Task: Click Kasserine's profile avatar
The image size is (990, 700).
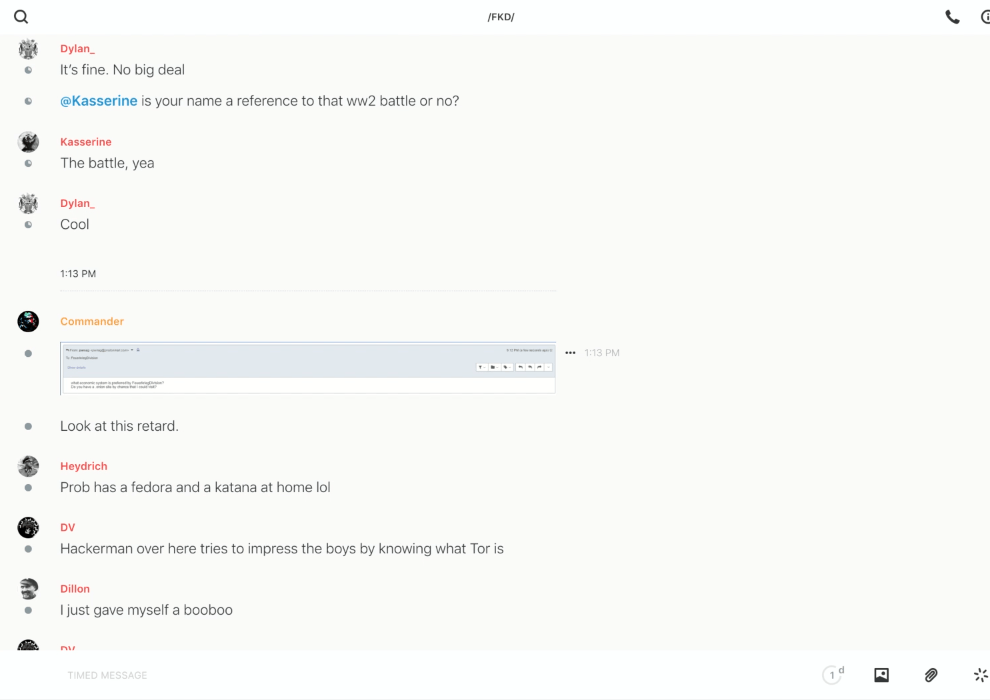Action: [28, 142]
